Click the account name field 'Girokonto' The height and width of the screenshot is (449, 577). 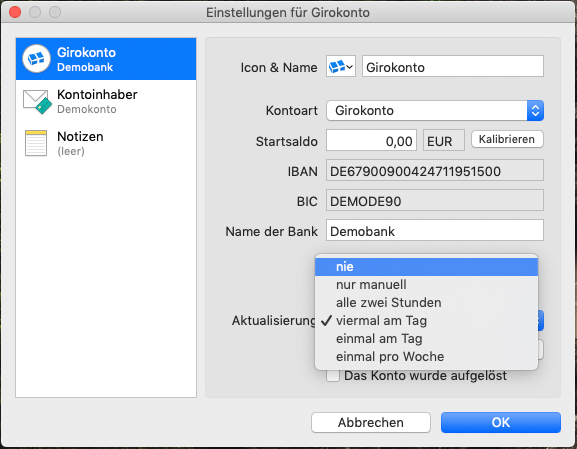(x=453, y=67)
